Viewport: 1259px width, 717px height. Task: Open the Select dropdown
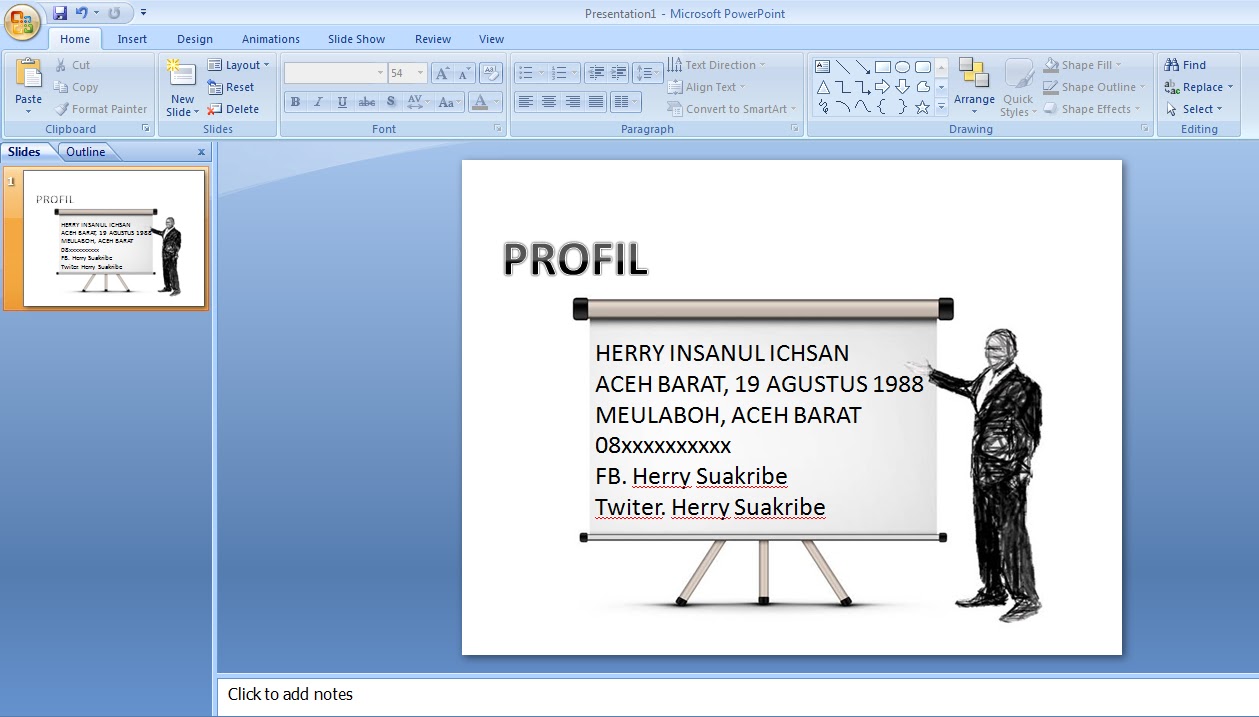coord(1194,109)
